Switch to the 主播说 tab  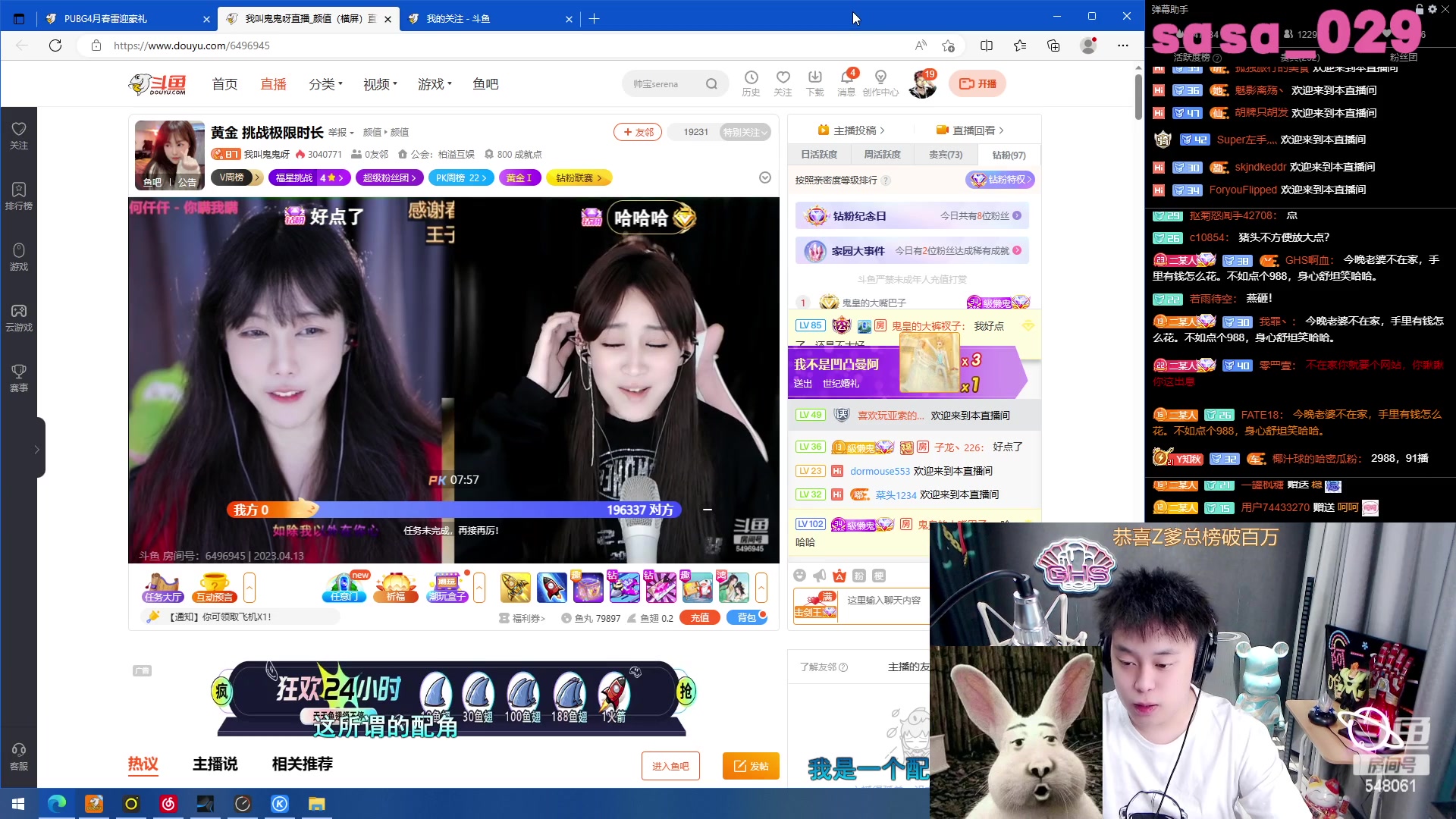point(215,764)
